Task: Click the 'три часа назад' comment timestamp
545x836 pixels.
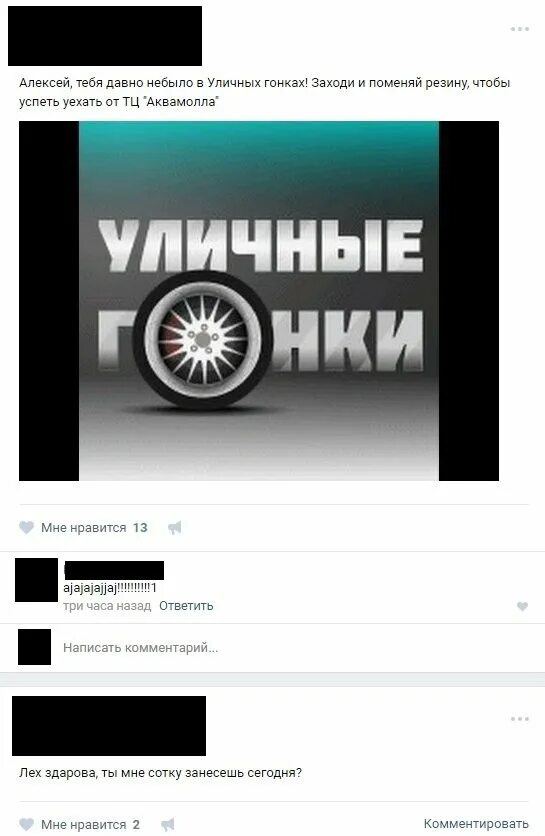Action: pos(107,606)
